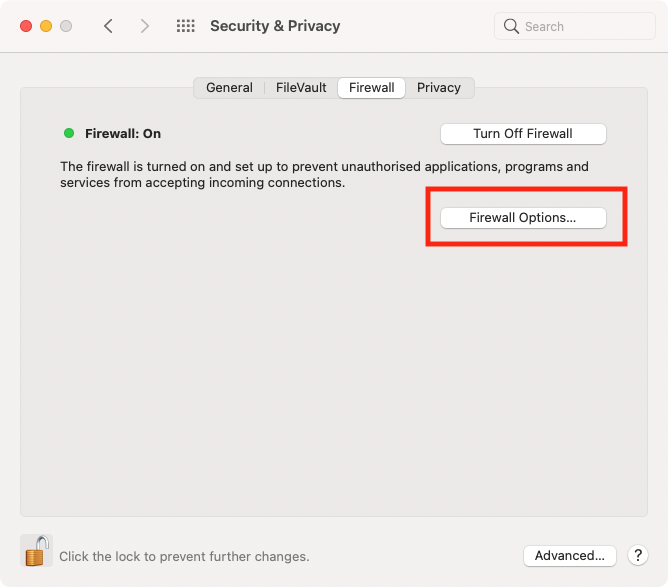
Task: Turn Off Firewall using the button
Action: click(523, 134)
